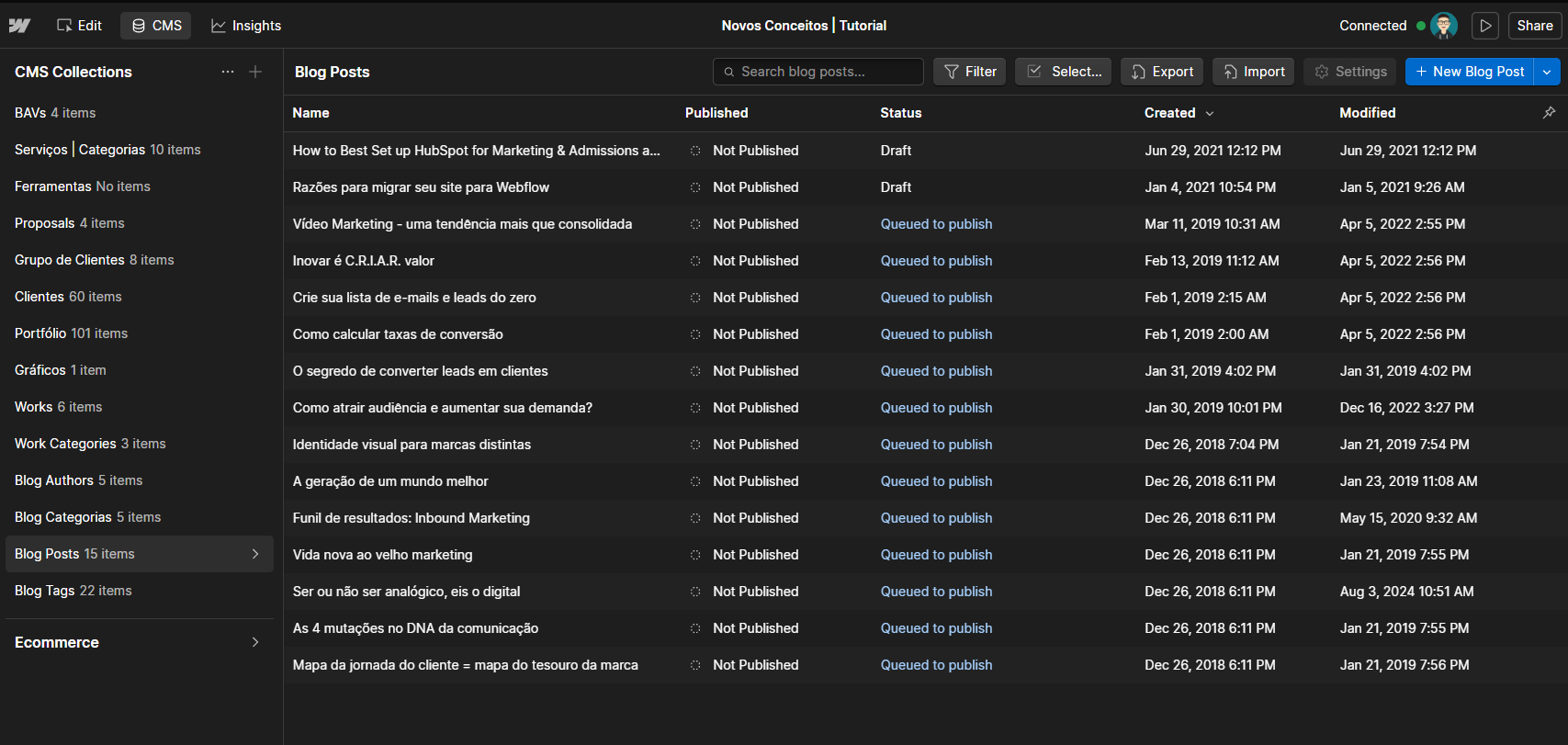
Task: Open the Blog Tags collection
Action: (x=140, y=591)
